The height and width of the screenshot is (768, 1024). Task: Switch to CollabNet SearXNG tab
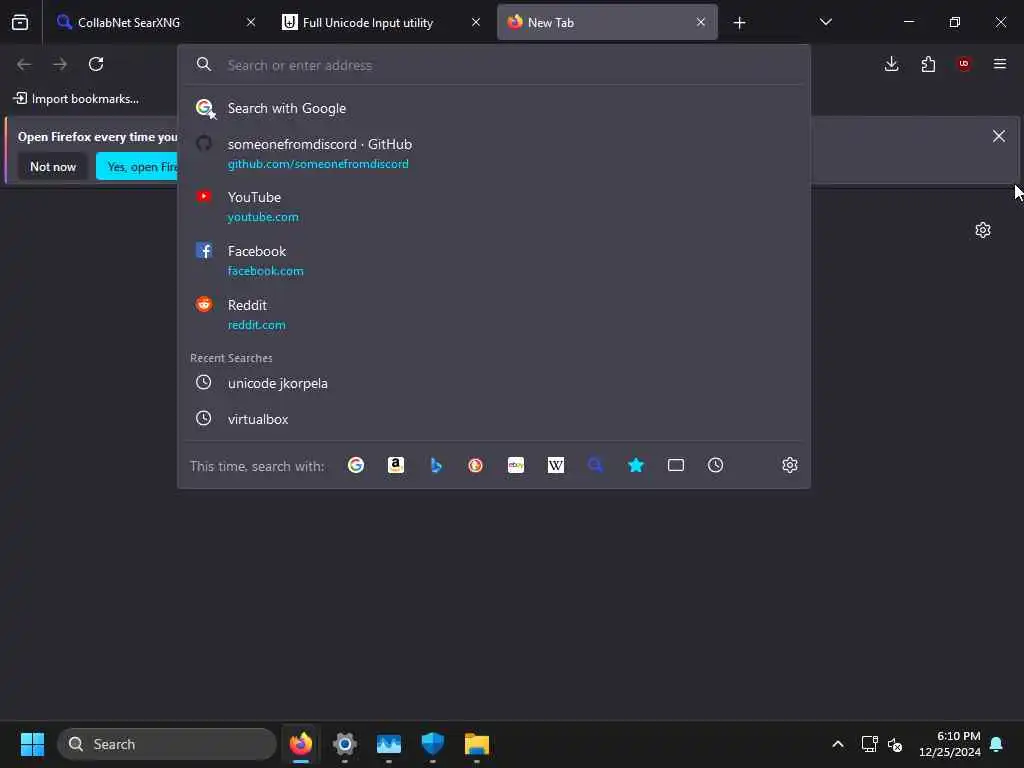tap(155, 22)
